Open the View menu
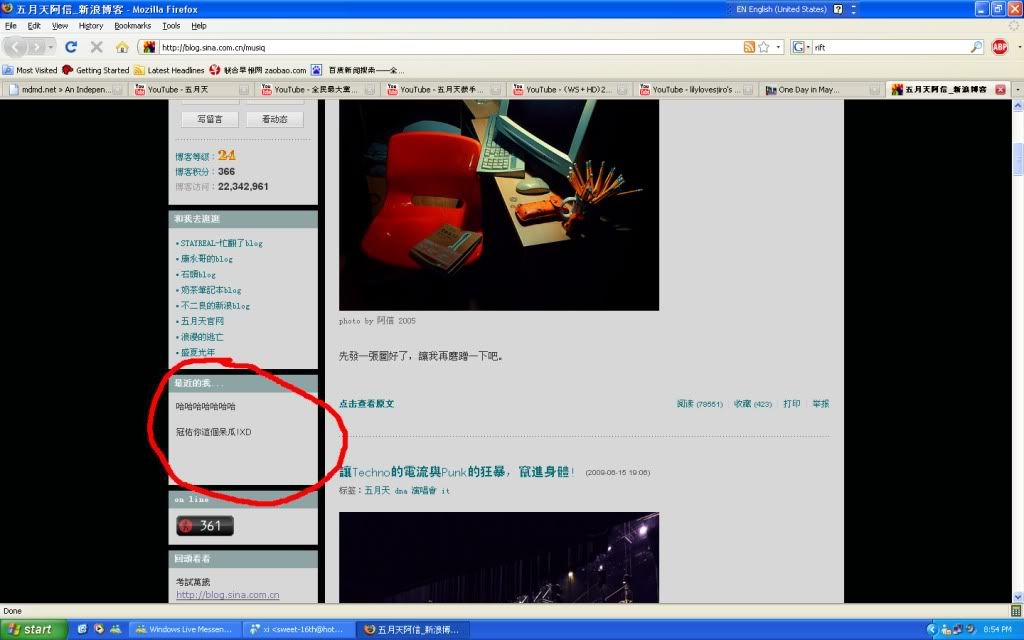The image size is (1024, 640). pos(60,26)
